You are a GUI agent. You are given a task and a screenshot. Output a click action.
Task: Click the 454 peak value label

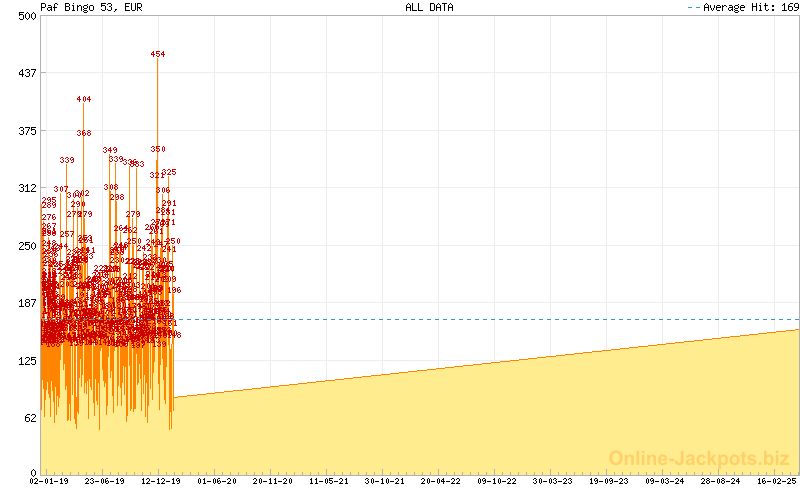coord(158,54)
